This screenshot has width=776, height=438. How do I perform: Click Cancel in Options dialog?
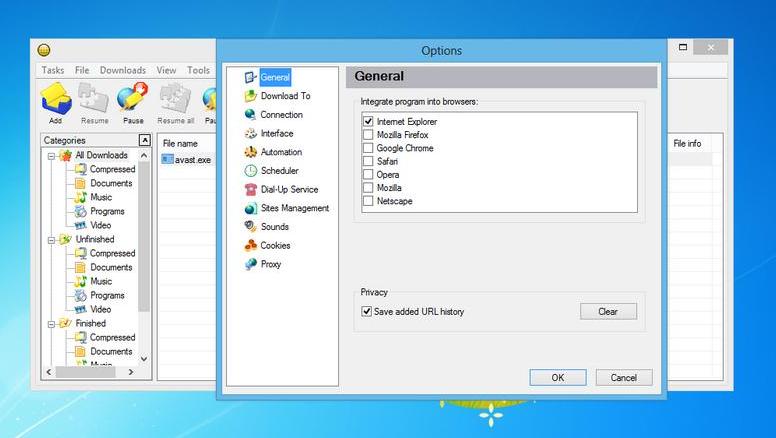point(624,378)
